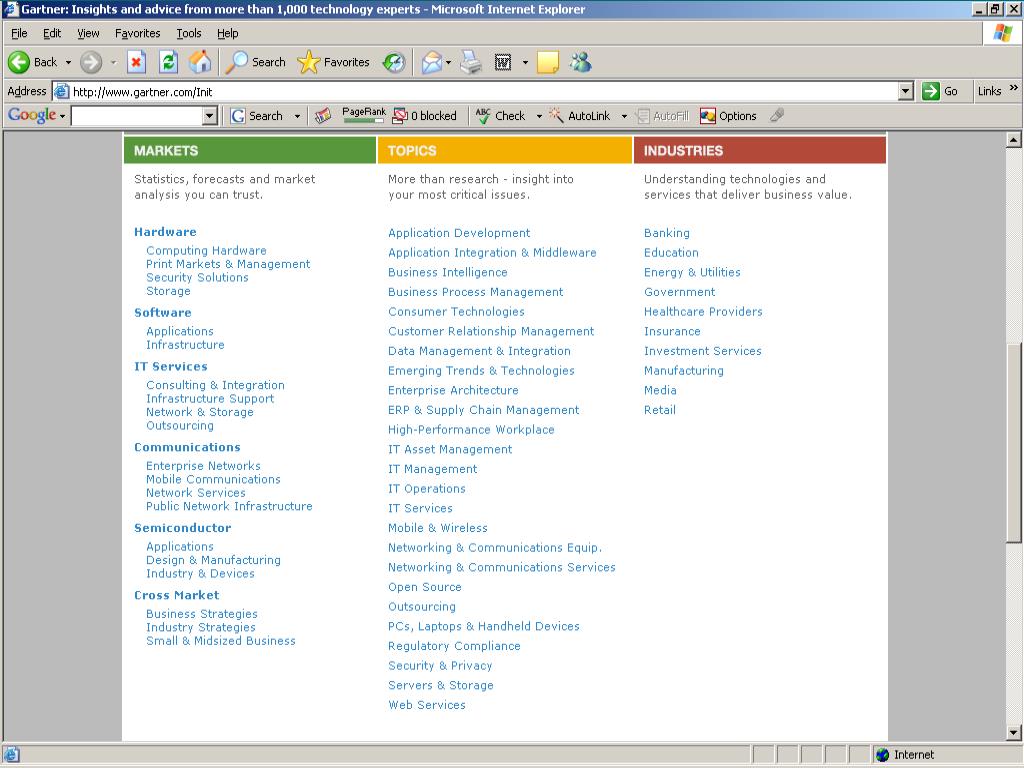Expand the AutoLink dropdown arrow
The height and width of the screenshot is (768, 1024).
coord(624,116)
